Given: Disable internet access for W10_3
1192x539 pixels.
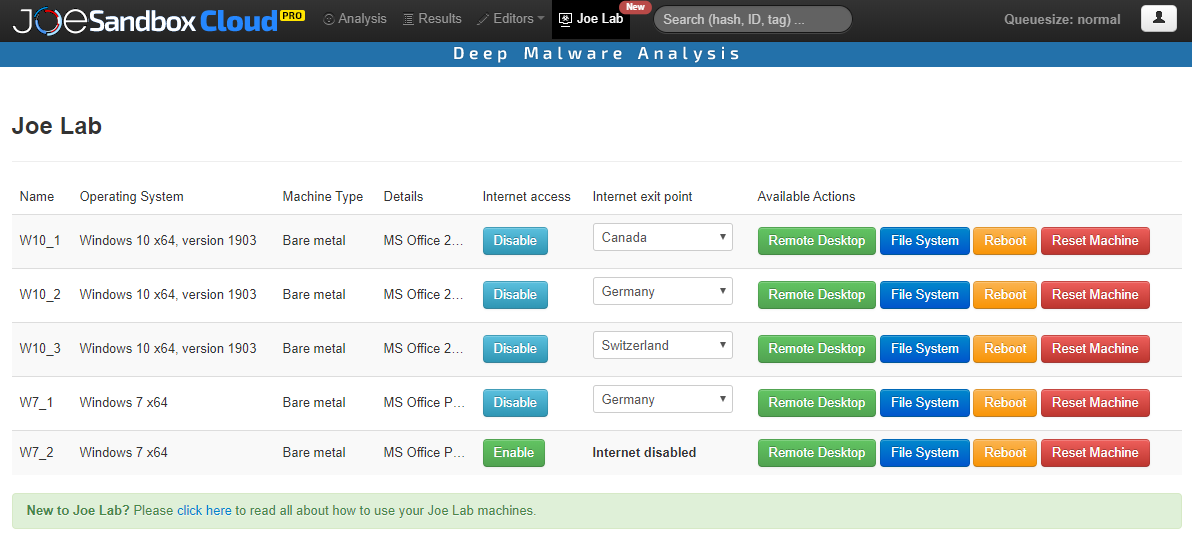Looking at the screenshot, I should point(515,349).
